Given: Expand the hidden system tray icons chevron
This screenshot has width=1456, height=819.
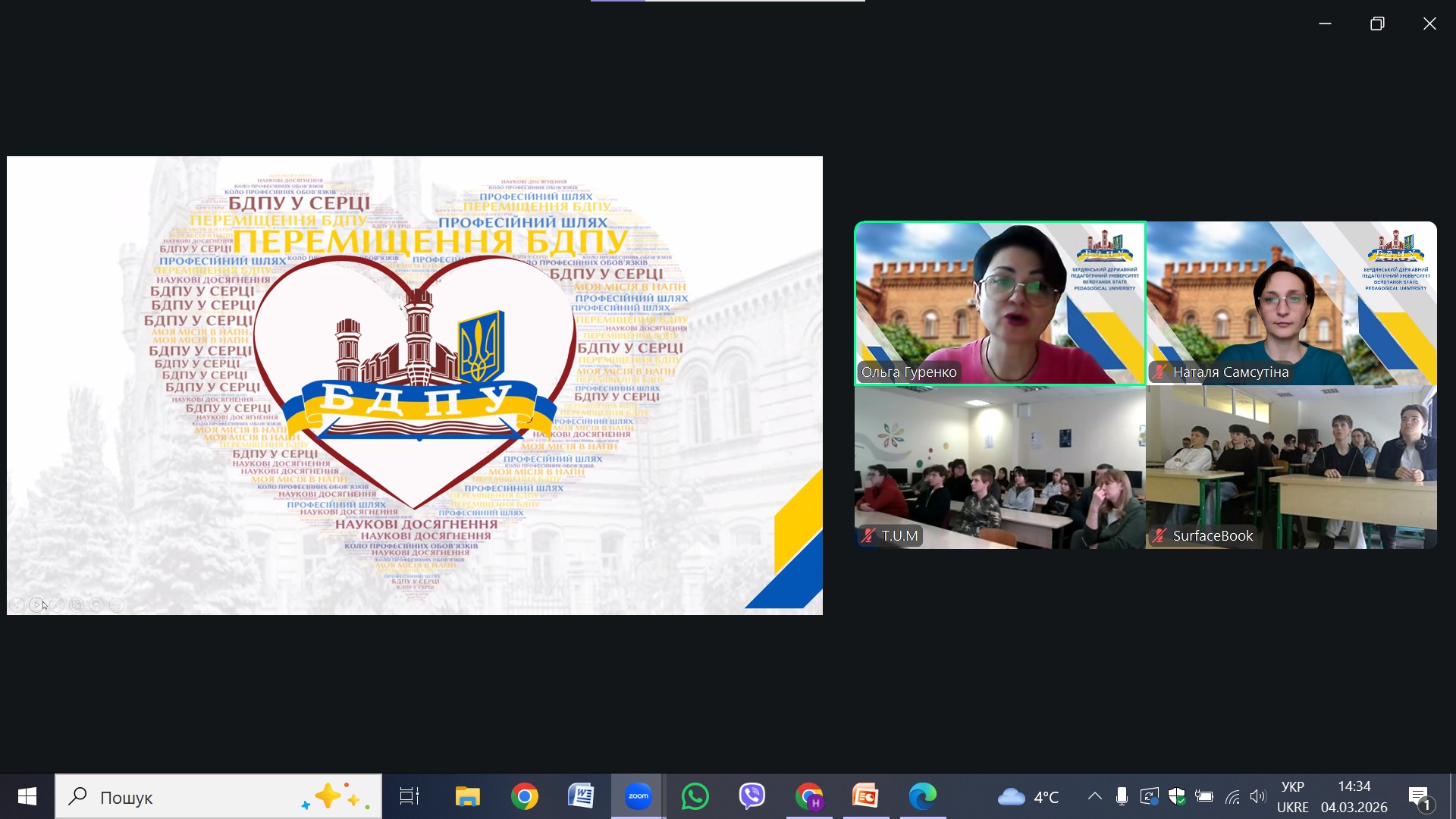Looking at the screenshot, I should click(1094, 796).
